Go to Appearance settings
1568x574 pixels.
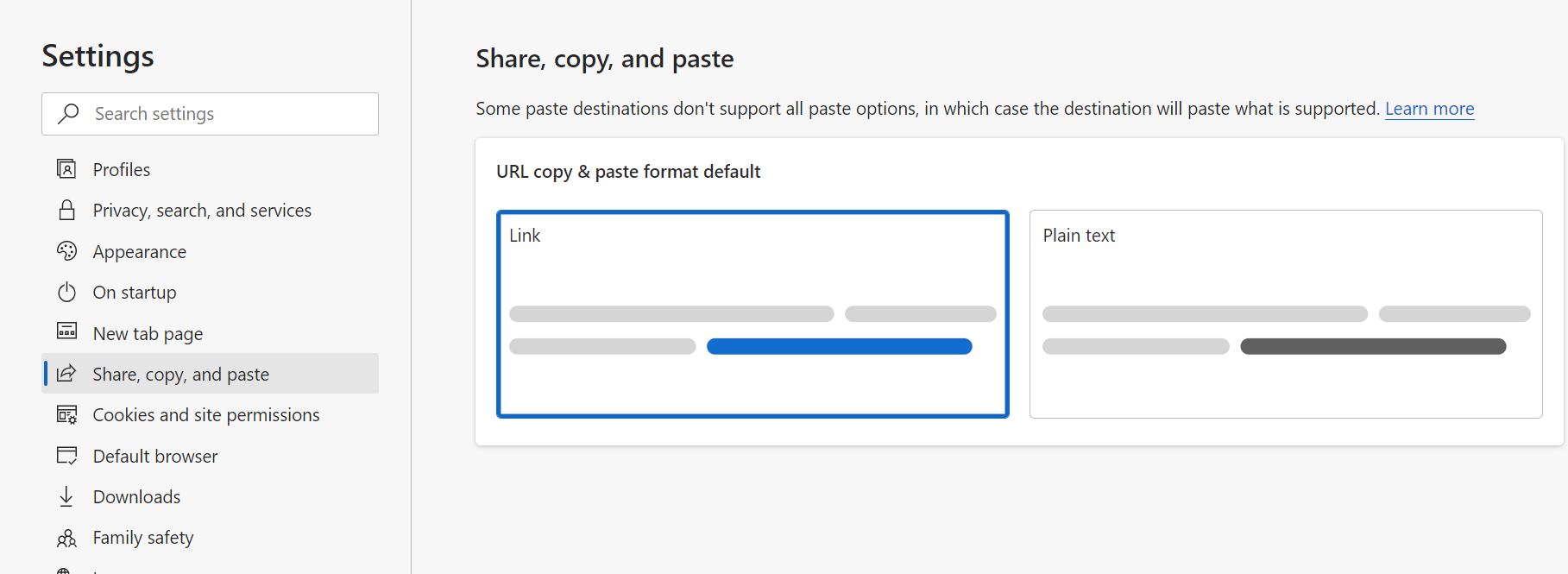140,252
